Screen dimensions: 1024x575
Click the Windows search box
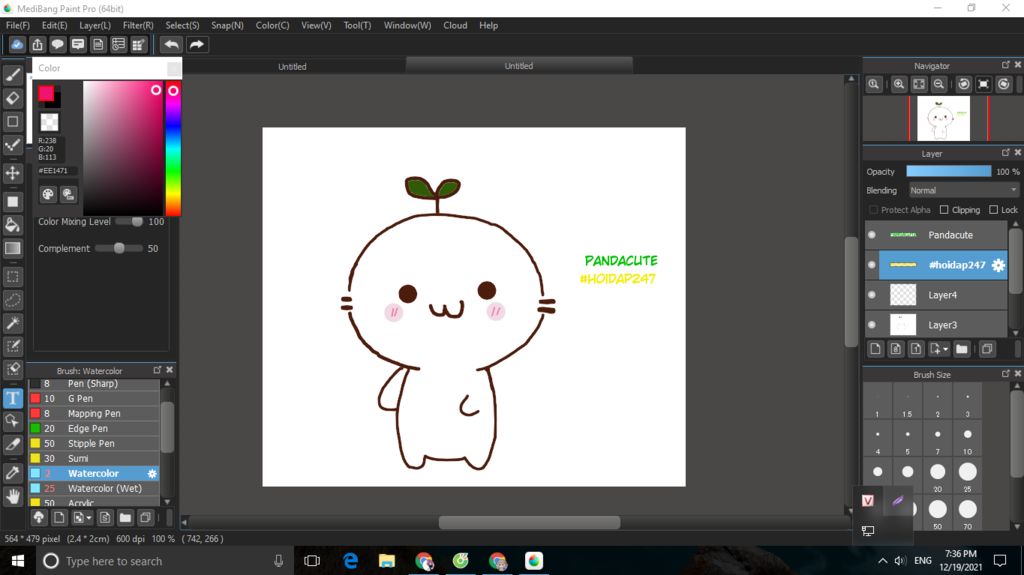[165, 561]
